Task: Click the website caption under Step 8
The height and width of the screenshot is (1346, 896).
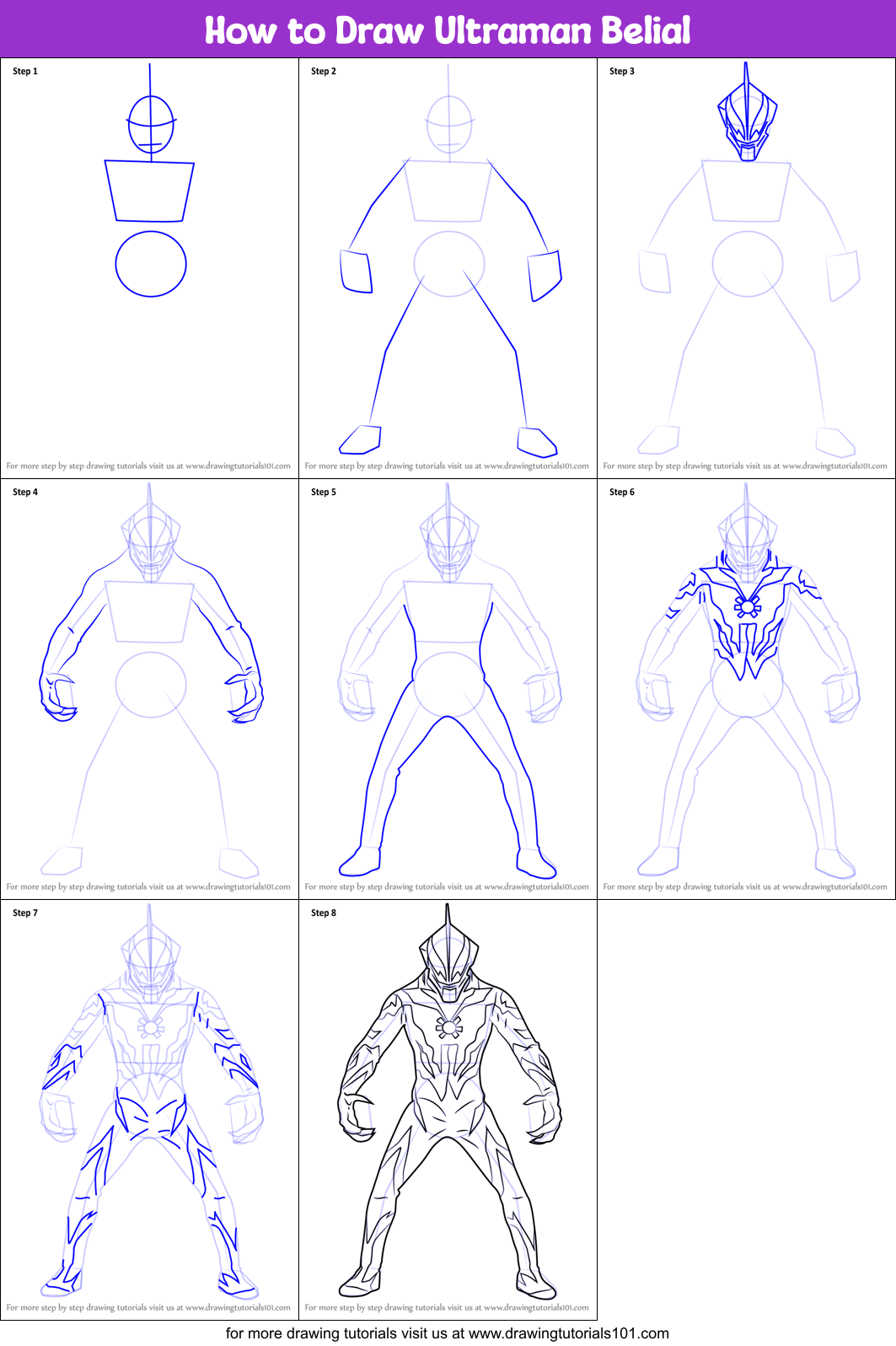Action: pos(447,1307)
